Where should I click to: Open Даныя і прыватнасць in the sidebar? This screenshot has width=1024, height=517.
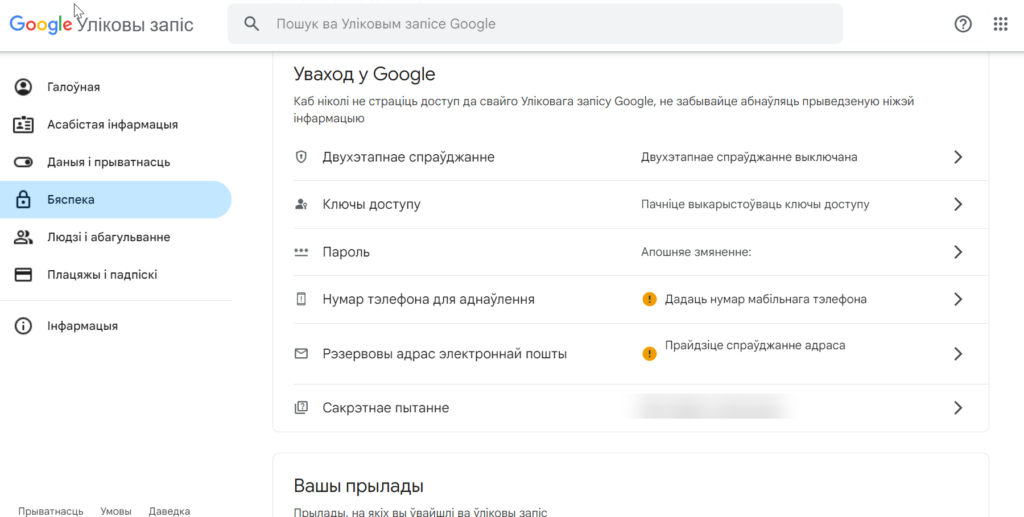pyautogui.click(x=116, y=162)
